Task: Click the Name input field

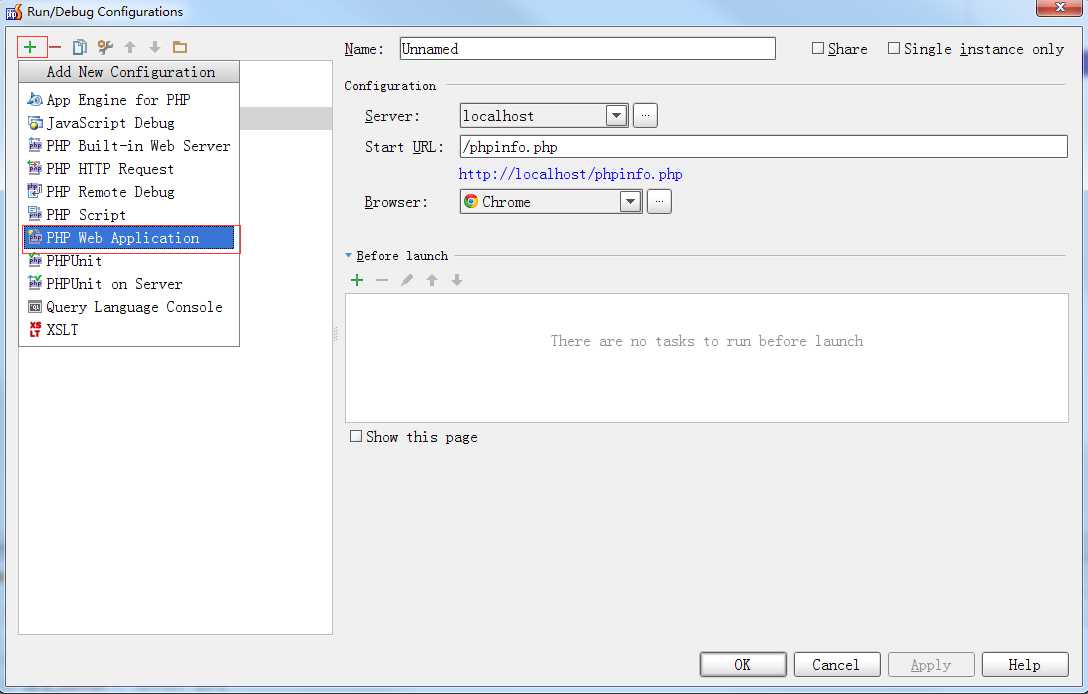Action: (588, 49)
